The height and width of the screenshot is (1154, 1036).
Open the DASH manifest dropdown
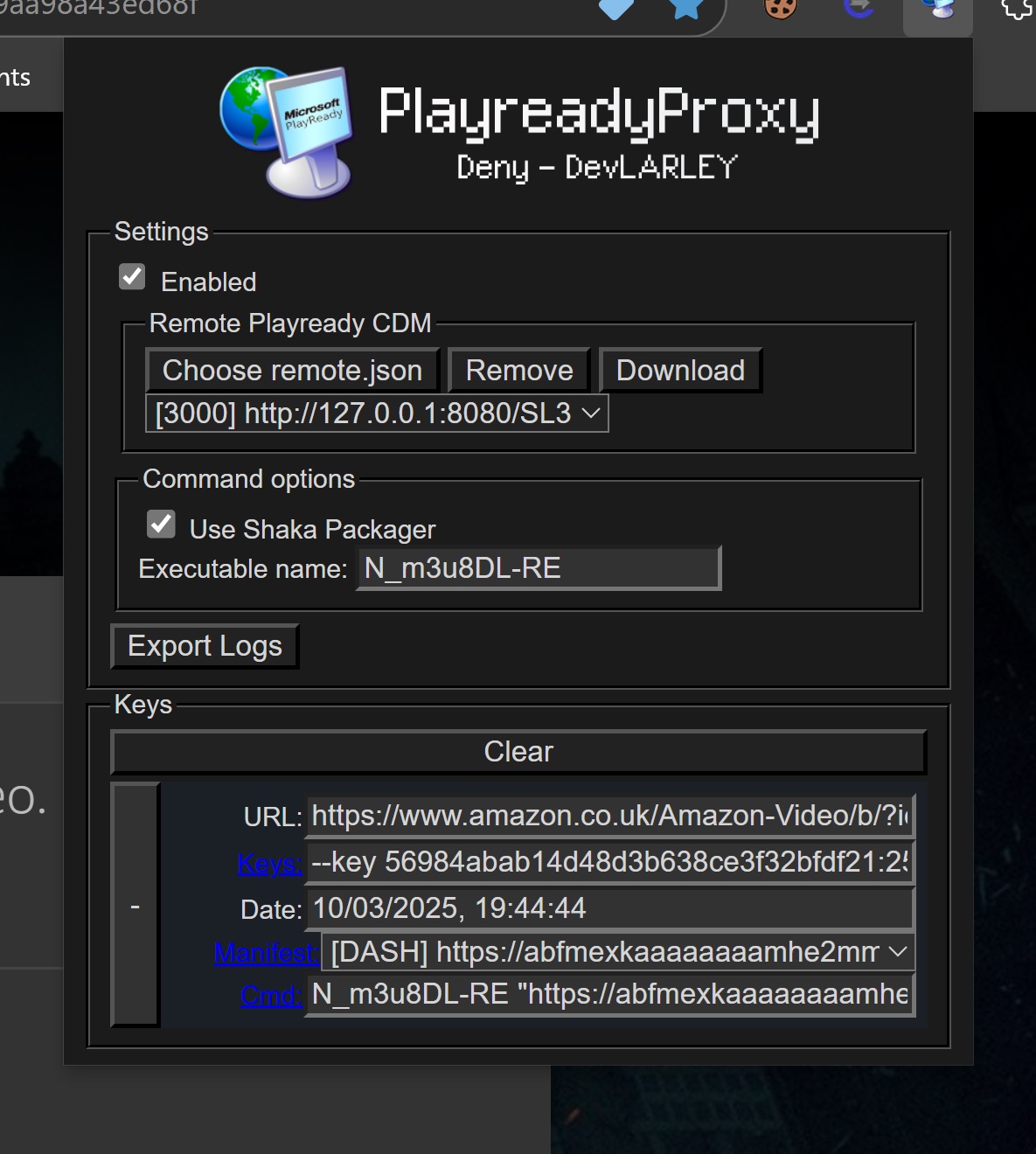point(618,952)
